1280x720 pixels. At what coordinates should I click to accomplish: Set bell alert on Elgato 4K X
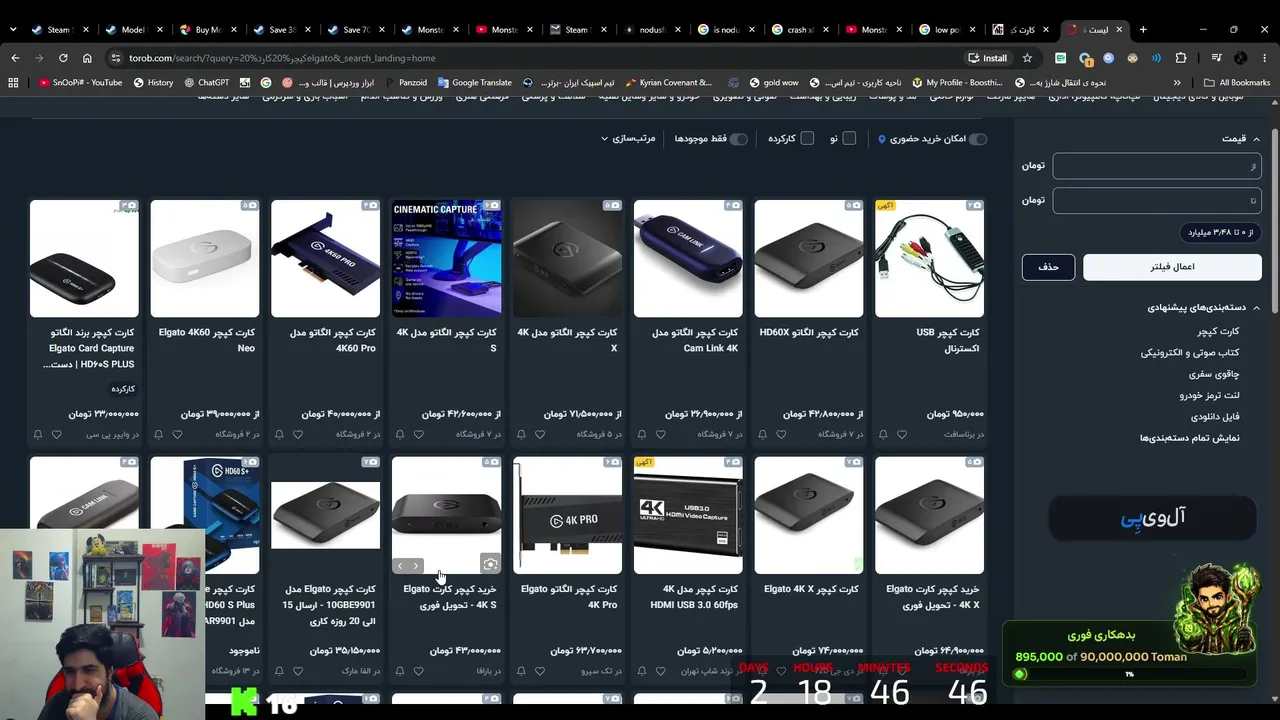[x=521, y=434]
